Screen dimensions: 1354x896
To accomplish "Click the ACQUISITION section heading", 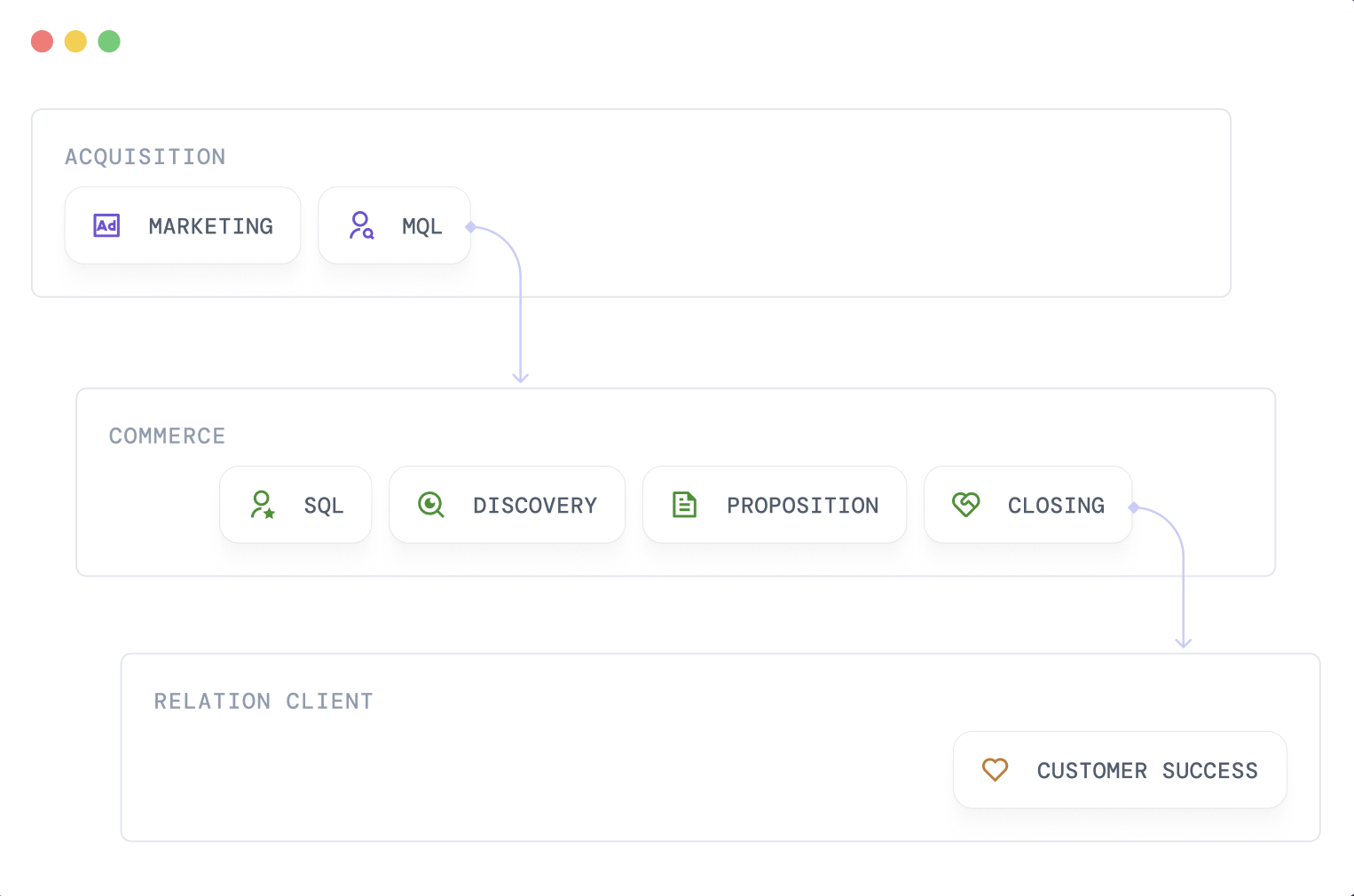I will (146, 157).
